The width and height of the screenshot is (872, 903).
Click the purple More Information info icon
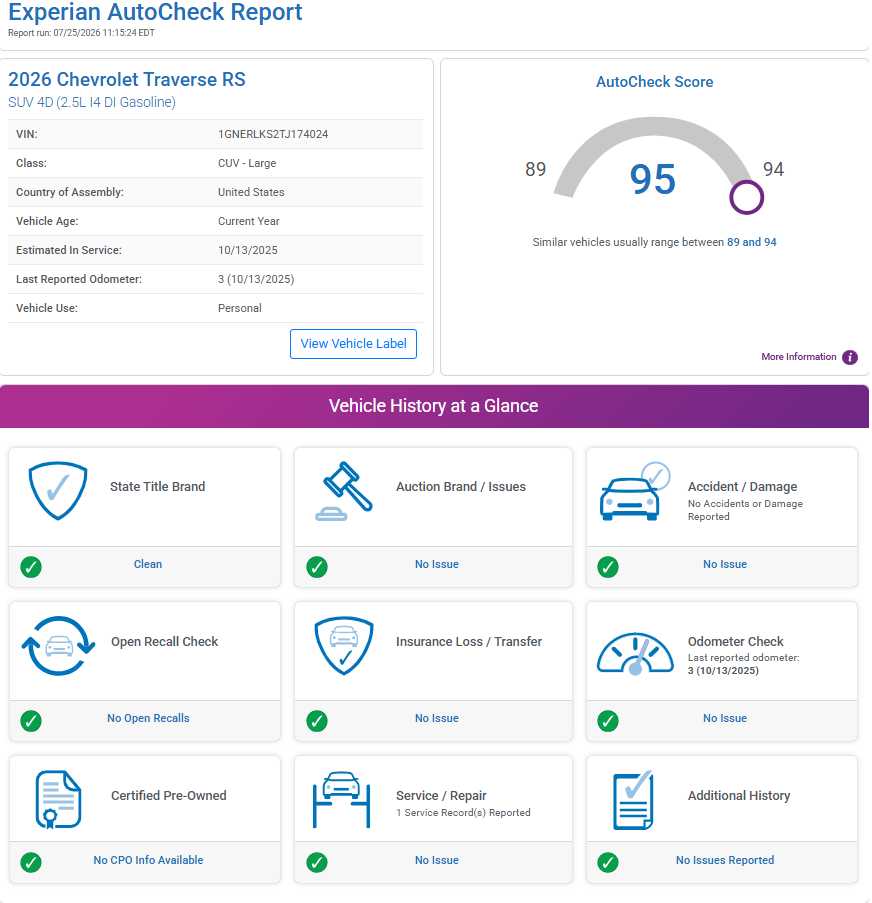[x=850, y=357]
